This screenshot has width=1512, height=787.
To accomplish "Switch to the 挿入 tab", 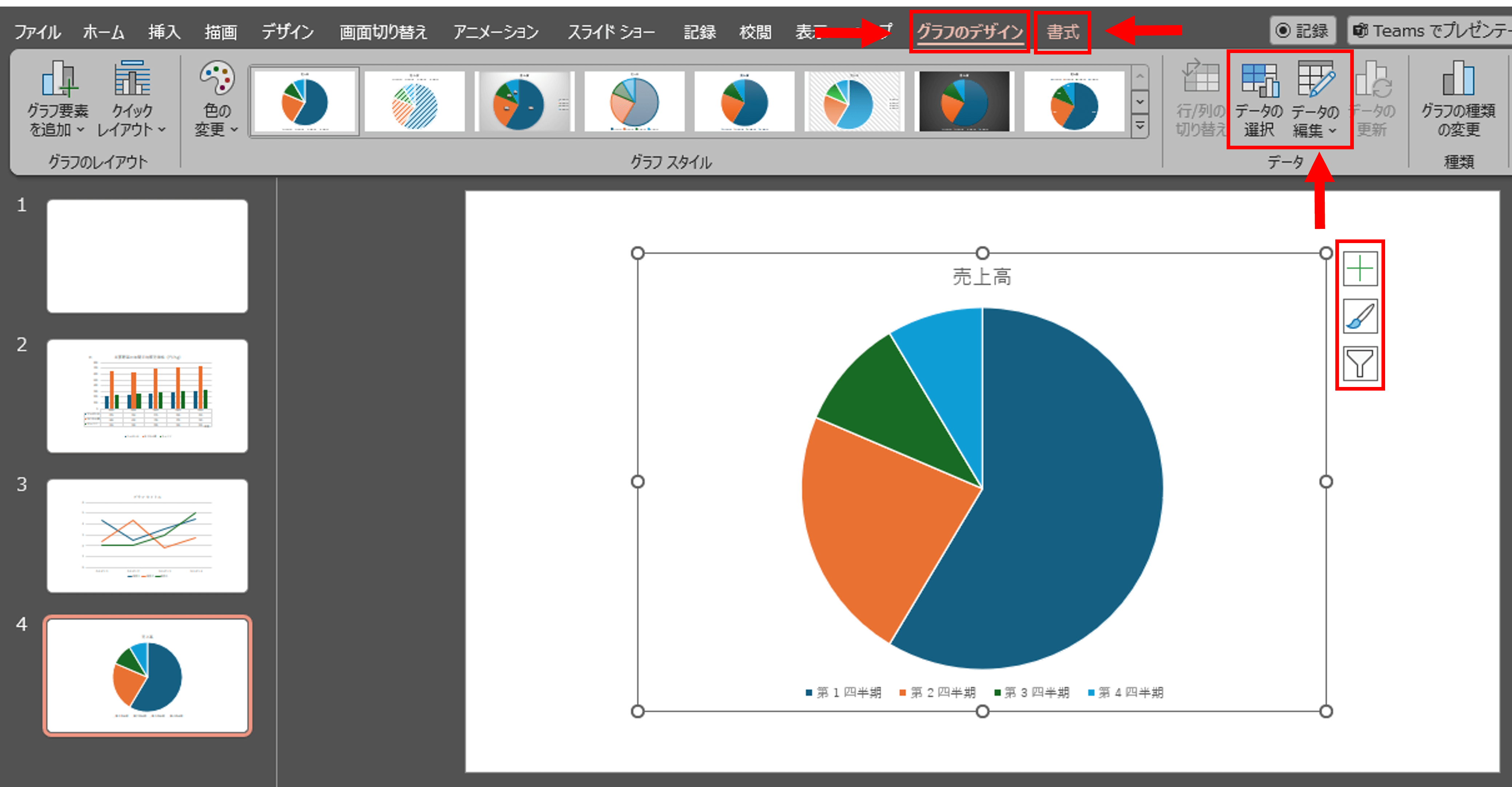I will [164, 32].
